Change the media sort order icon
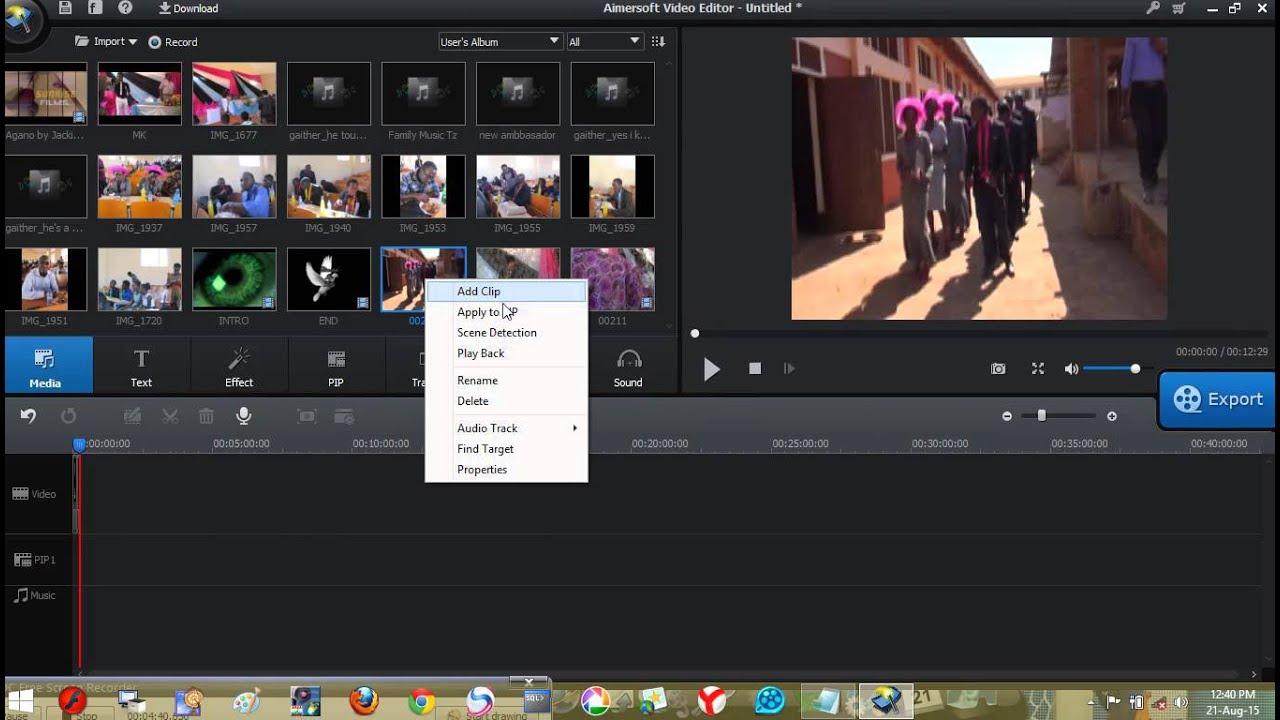This screenshot has width=1280, height=720. (x=658, y=42)
